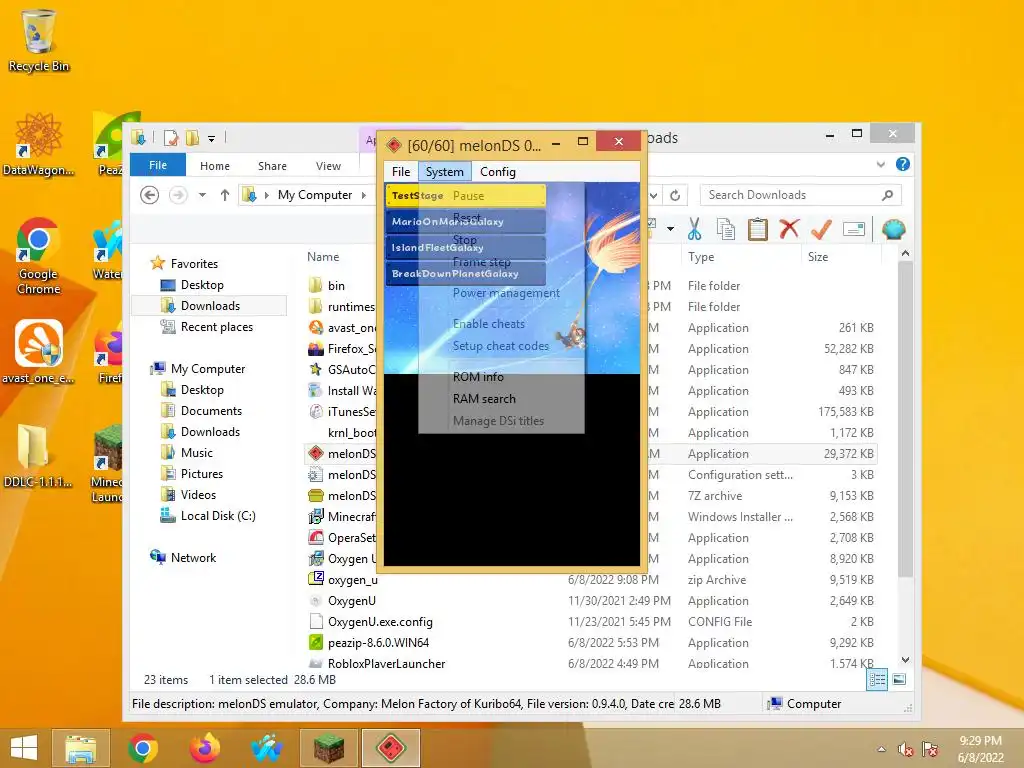
Task: Click the E-mail envelope toolbar icon
Action: (x=854, y=229)
